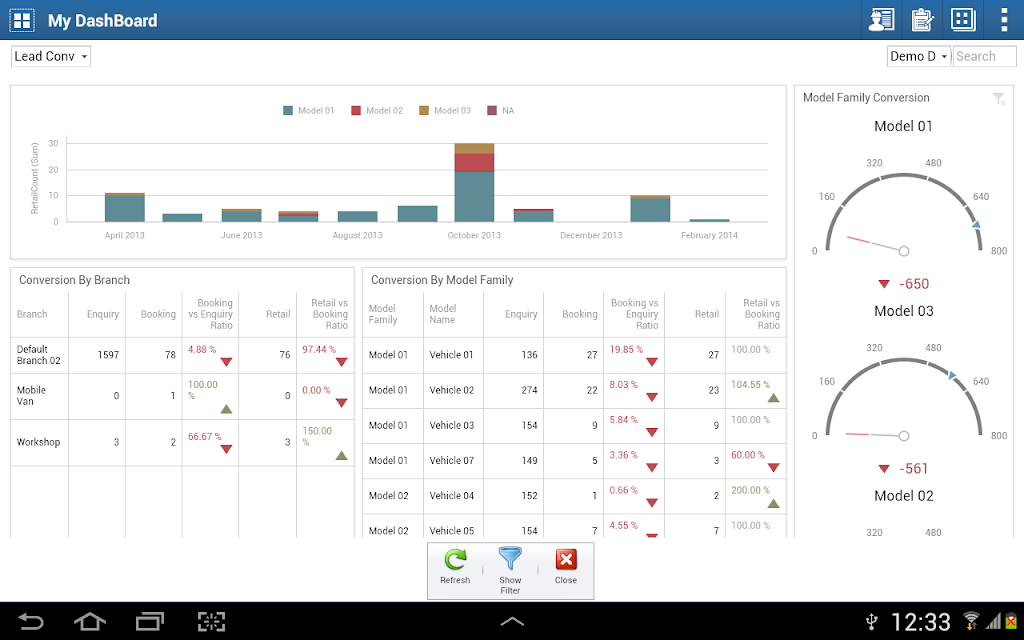Open the three-dot overflow menu
Viewport: 1024px width, 640px height.
pyautogui.click(x=1004, y=20)
